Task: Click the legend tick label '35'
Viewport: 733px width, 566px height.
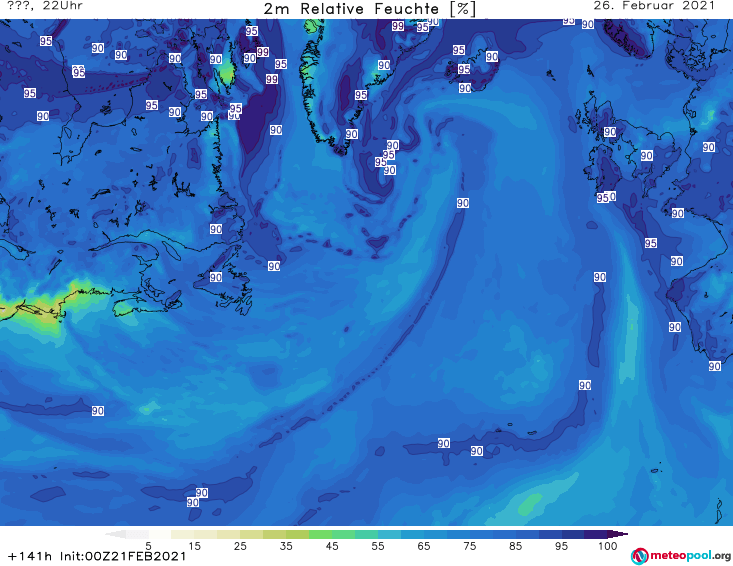Action: 286,546
